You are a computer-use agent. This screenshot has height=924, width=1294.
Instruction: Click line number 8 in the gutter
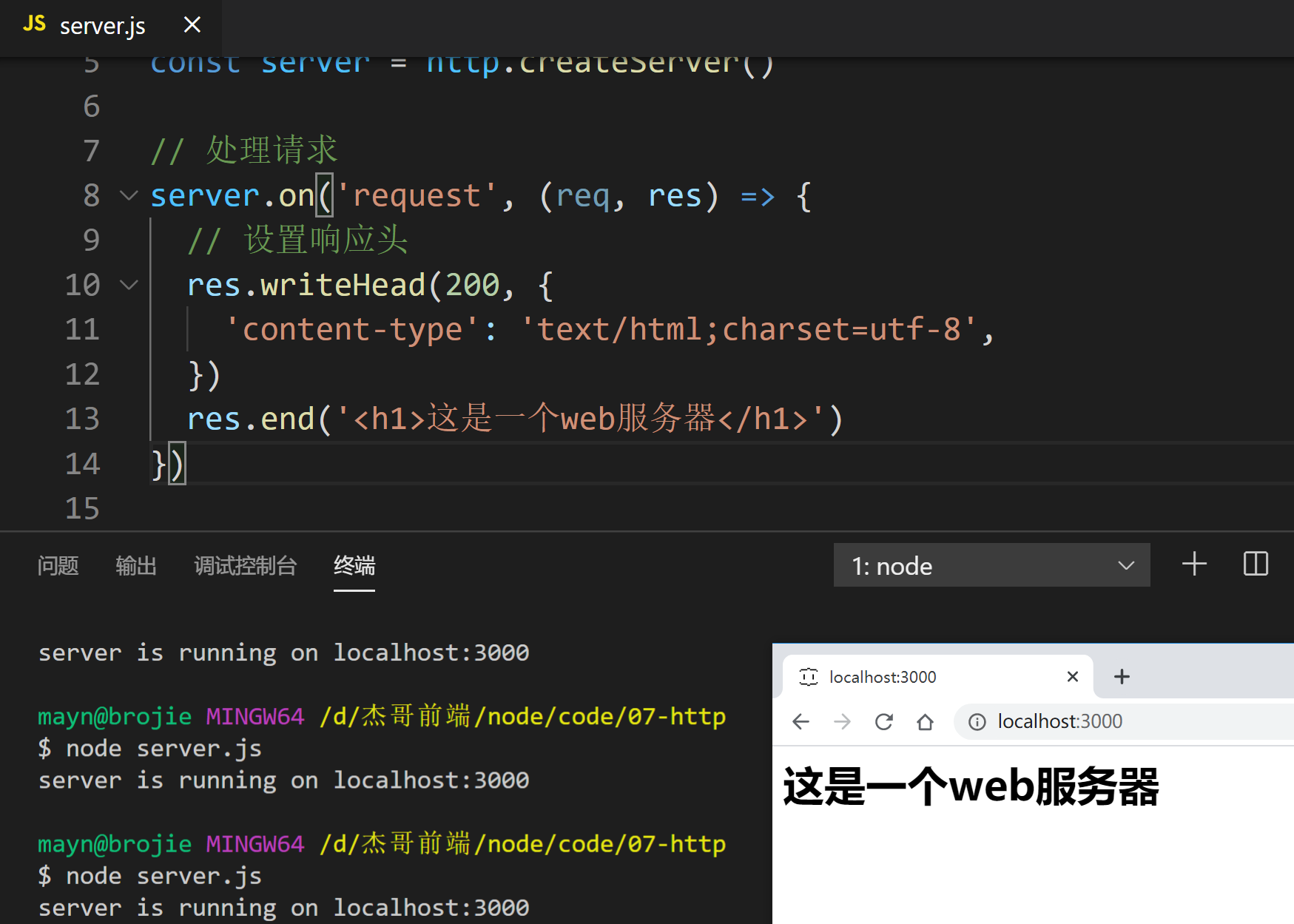click(92, 196)
